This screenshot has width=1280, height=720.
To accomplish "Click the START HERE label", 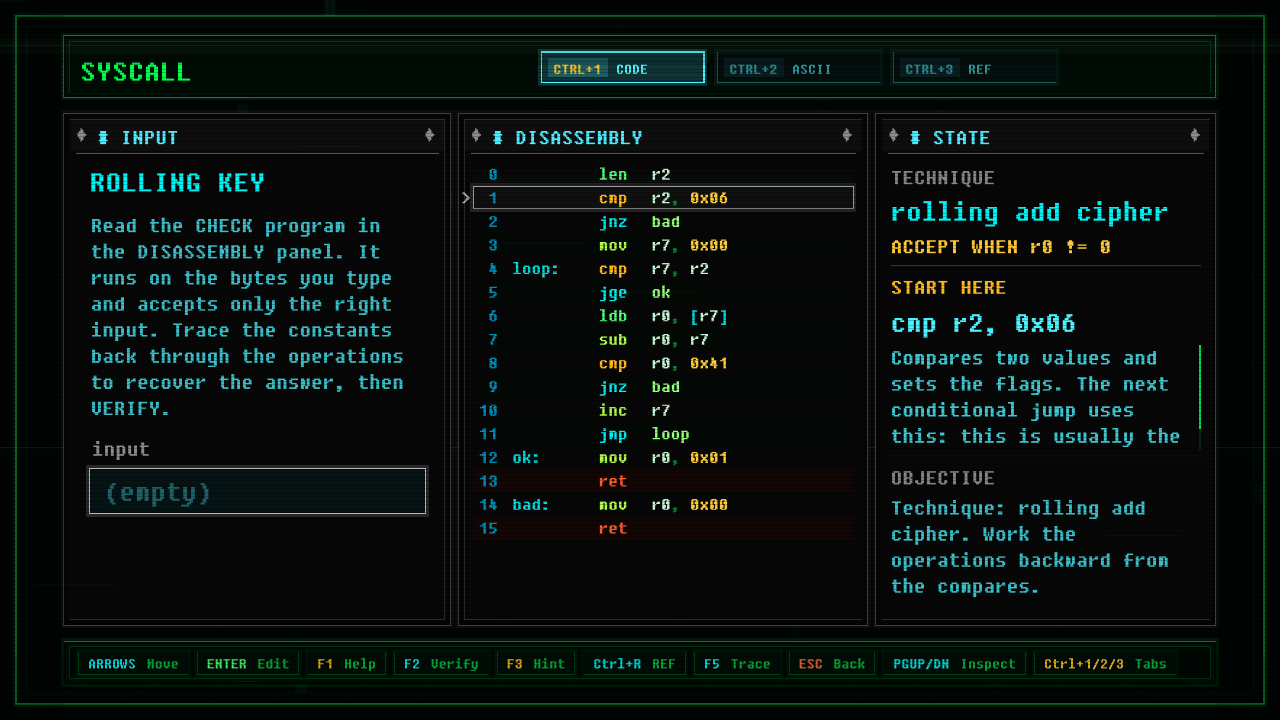I will [x=948, y=288].
